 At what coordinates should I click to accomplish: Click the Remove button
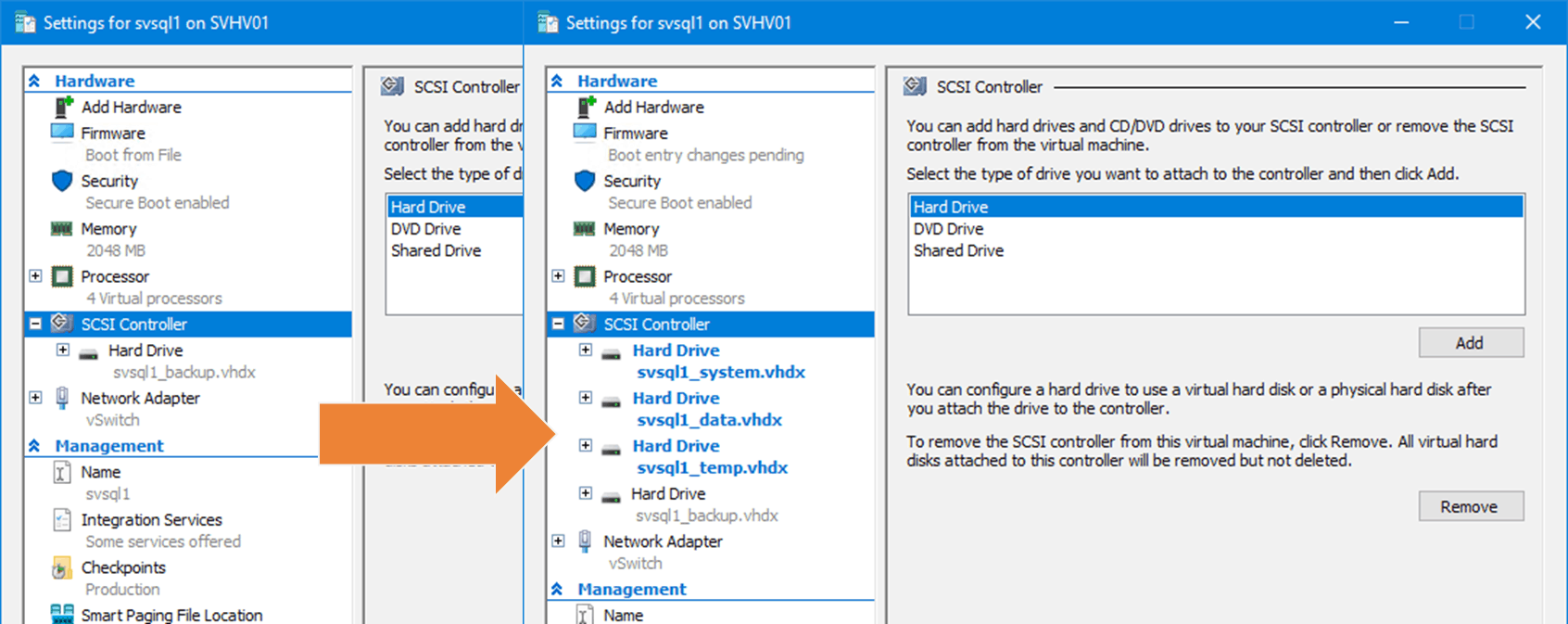[x=1471, y=506]
